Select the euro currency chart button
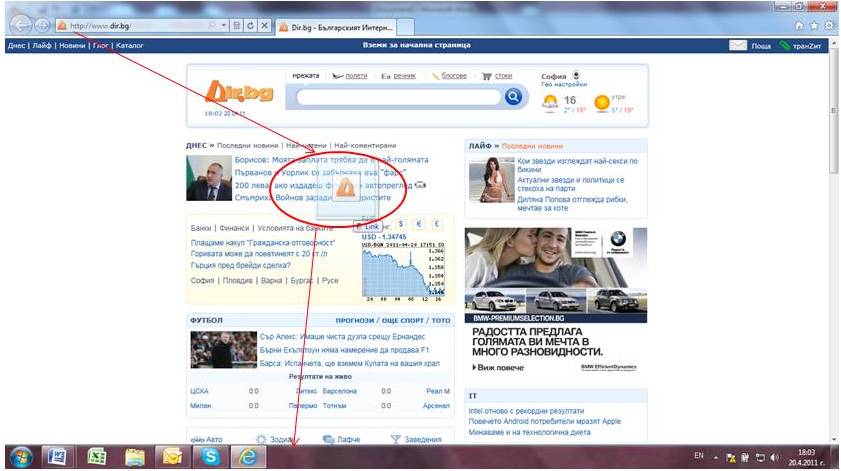The width and height of the screenshot is (841, 471). 419,224
